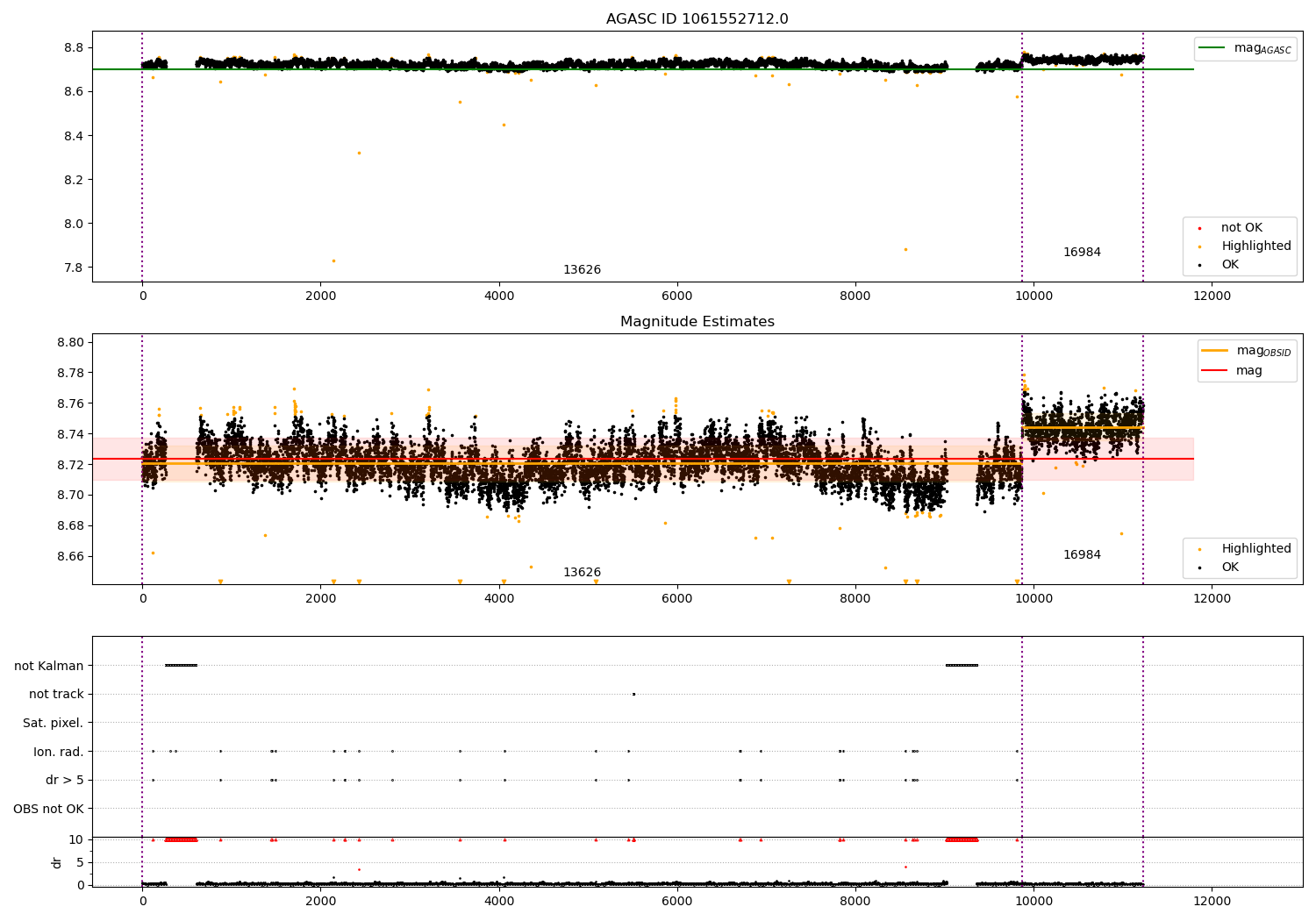The height and width of the screenshot is (921, 1316).
Task: Click the y-axis tick '8.76' in middle plot
Action: [x=70, y=404]
